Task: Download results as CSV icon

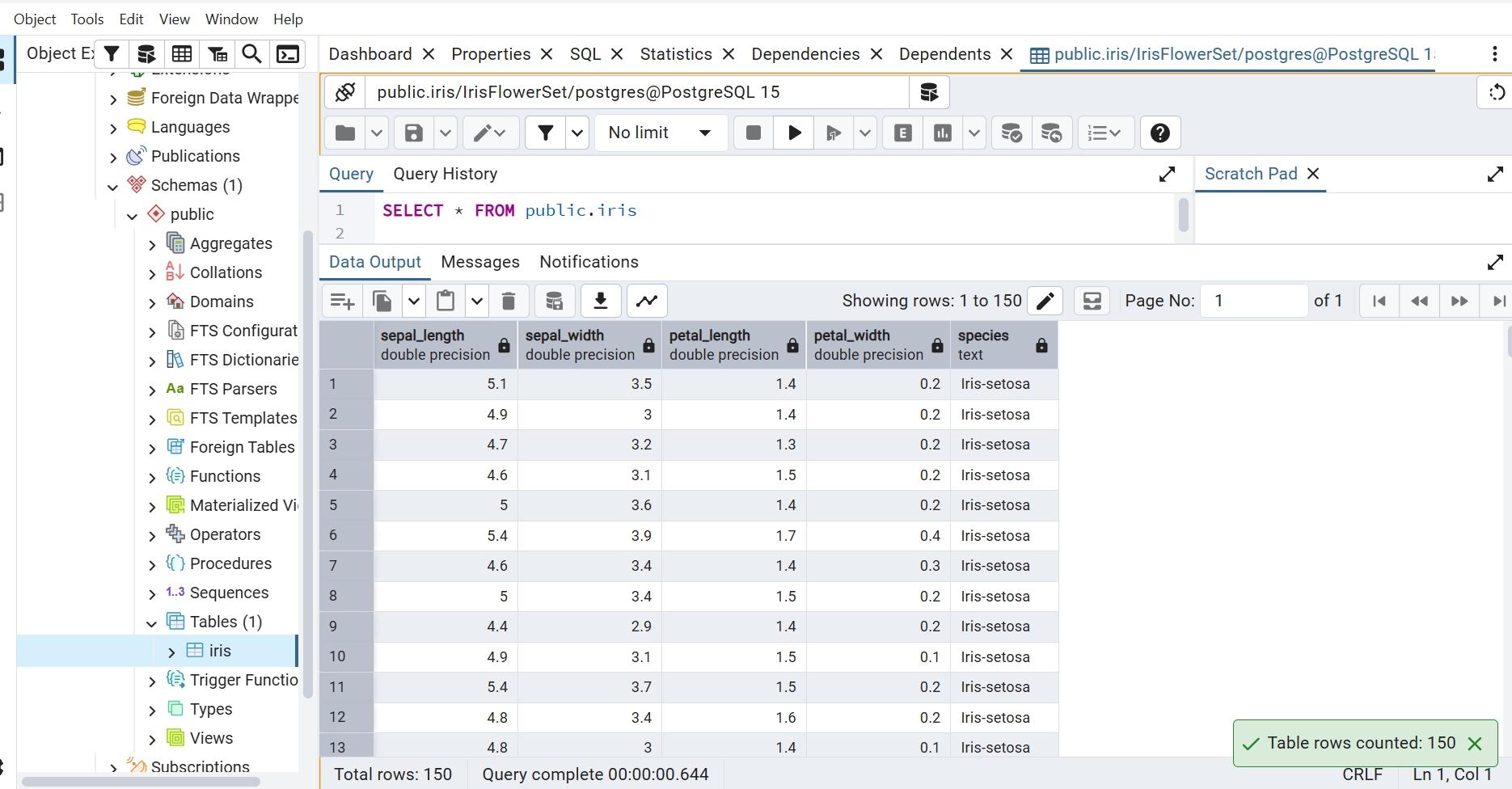Action: click(x=601, y=301)
